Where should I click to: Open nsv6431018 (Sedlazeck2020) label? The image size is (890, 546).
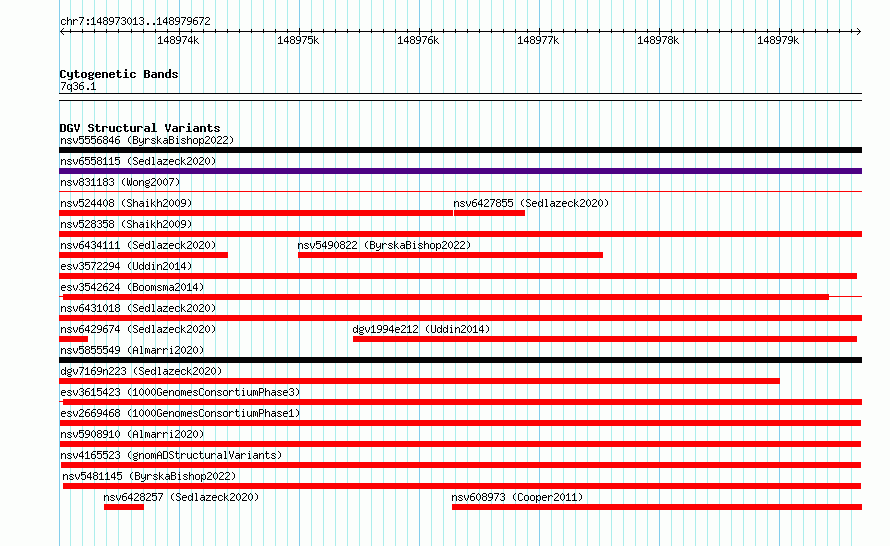coord(138,308)
